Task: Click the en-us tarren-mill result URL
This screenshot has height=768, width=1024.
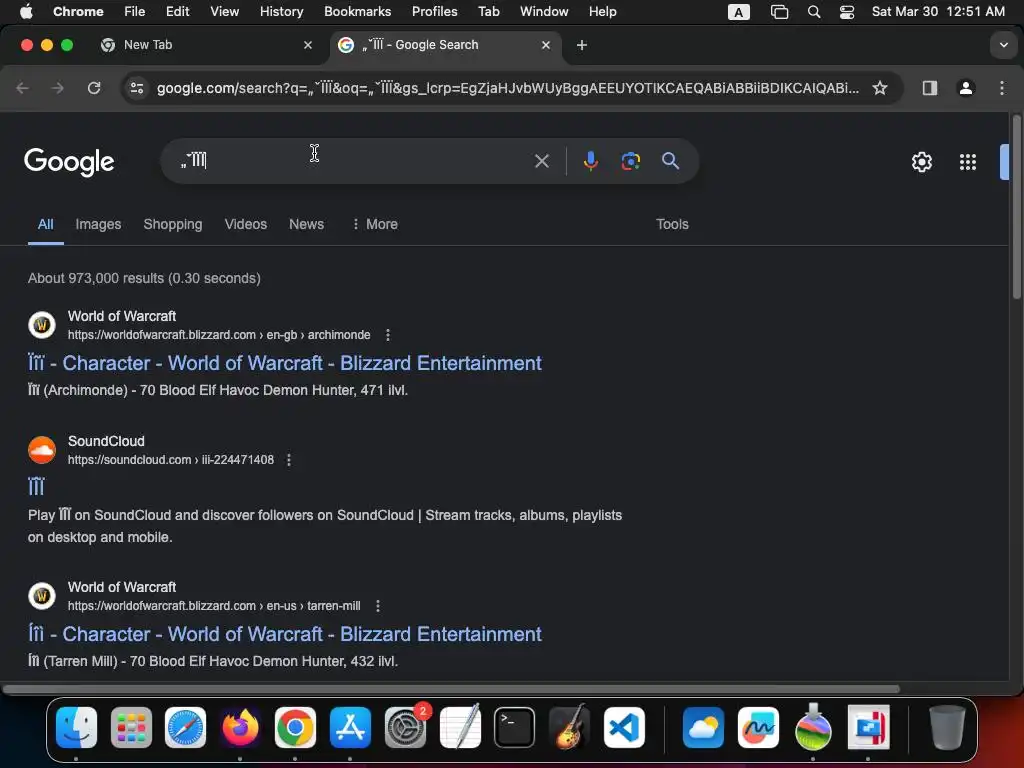Action: pos(214,606)
